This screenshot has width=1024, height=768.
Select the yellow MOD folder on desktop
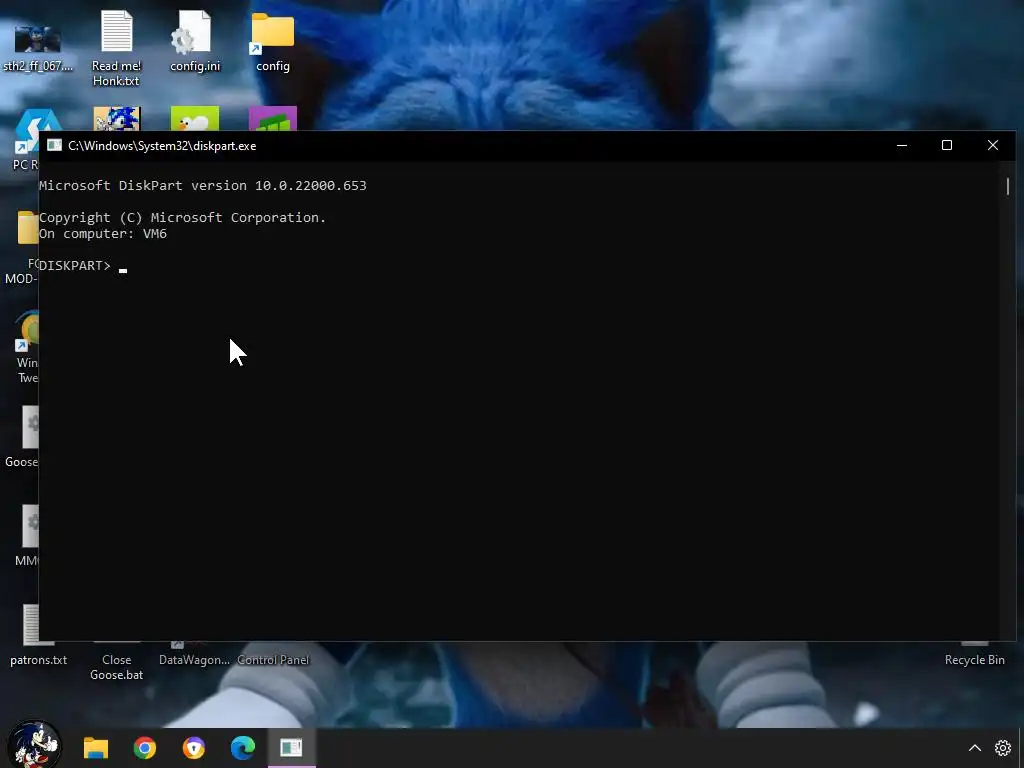point(27,227)
